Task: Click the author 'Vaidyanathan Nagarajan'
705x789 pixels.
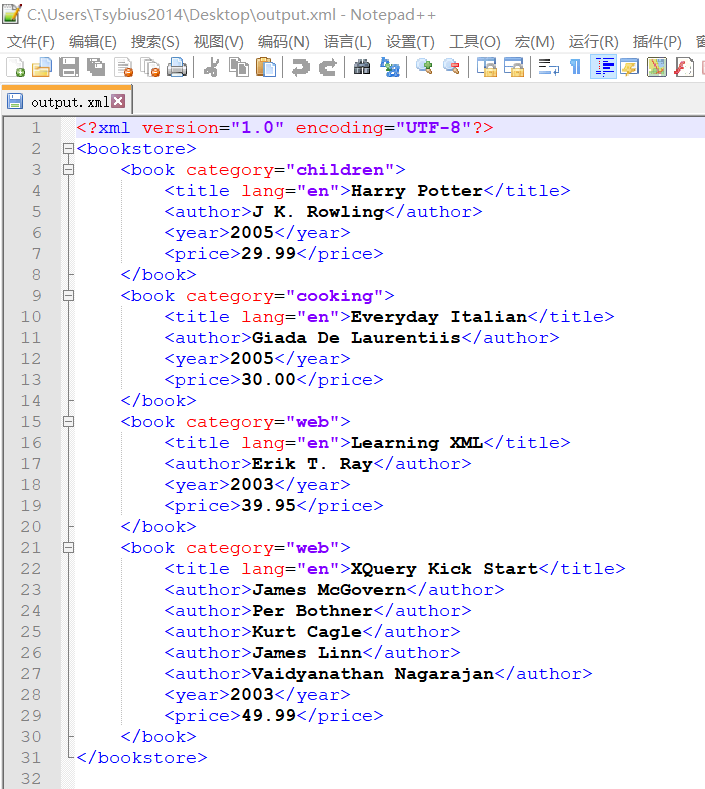Action: click(373, 674)
